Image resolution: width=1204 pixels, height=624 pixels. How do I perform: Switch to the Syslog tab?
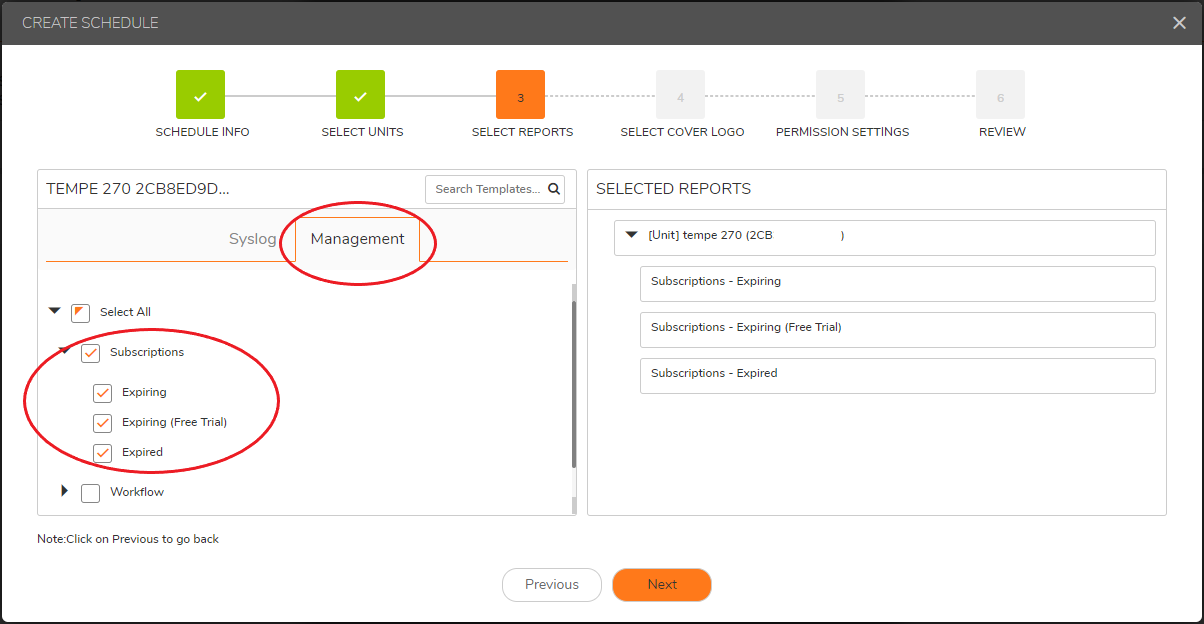[252, 239]
